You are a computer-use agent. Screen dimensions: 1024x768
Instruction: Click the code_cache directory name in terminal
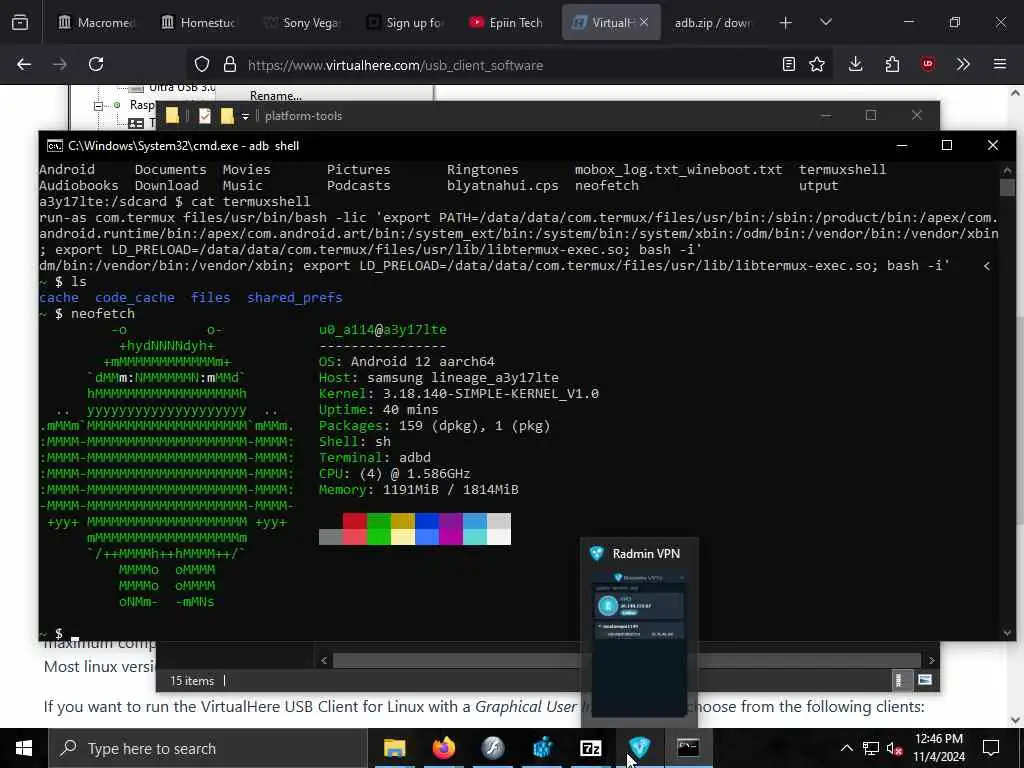tap(135, 298)
